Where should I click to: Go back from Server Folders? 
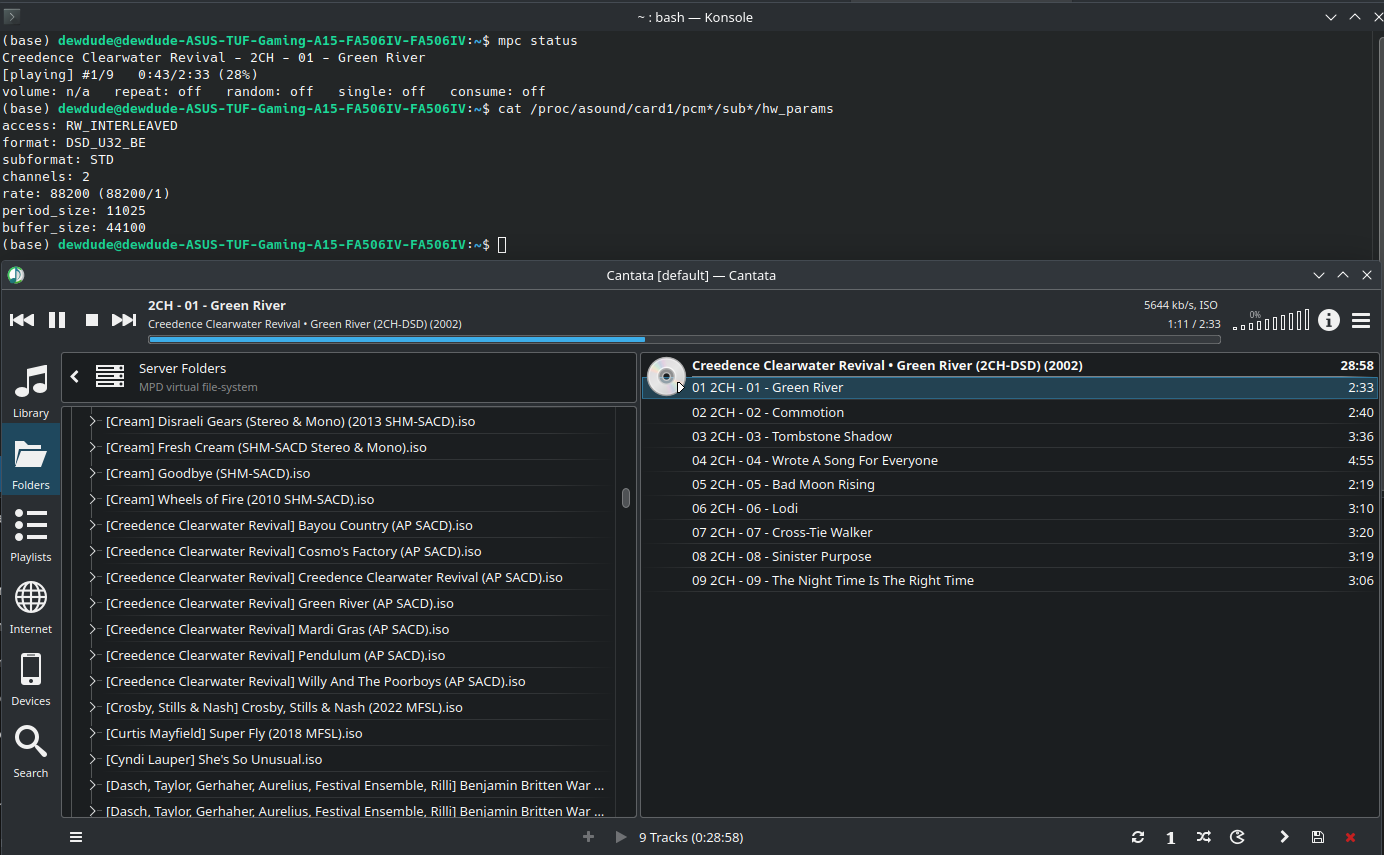point(75,377)
